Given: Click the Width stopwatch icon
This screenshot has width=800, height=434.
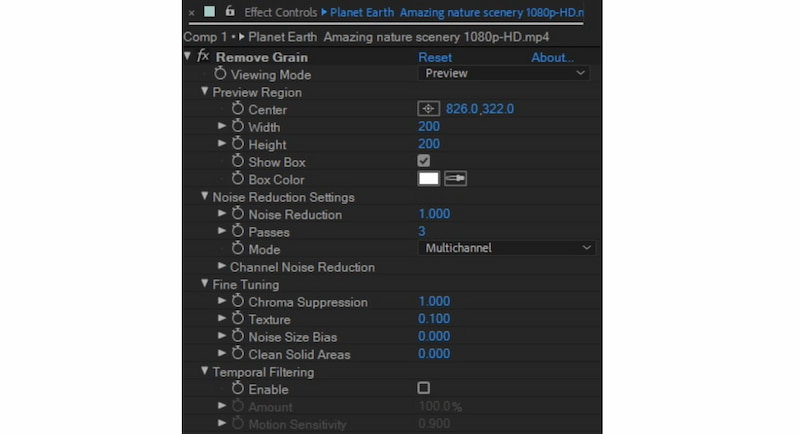Looking at the screenshot, I should (237, 125).
